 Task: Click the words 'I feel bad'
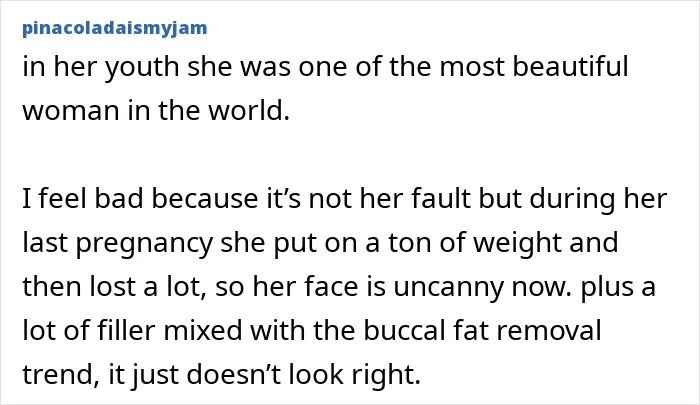(x=83, y=198)
